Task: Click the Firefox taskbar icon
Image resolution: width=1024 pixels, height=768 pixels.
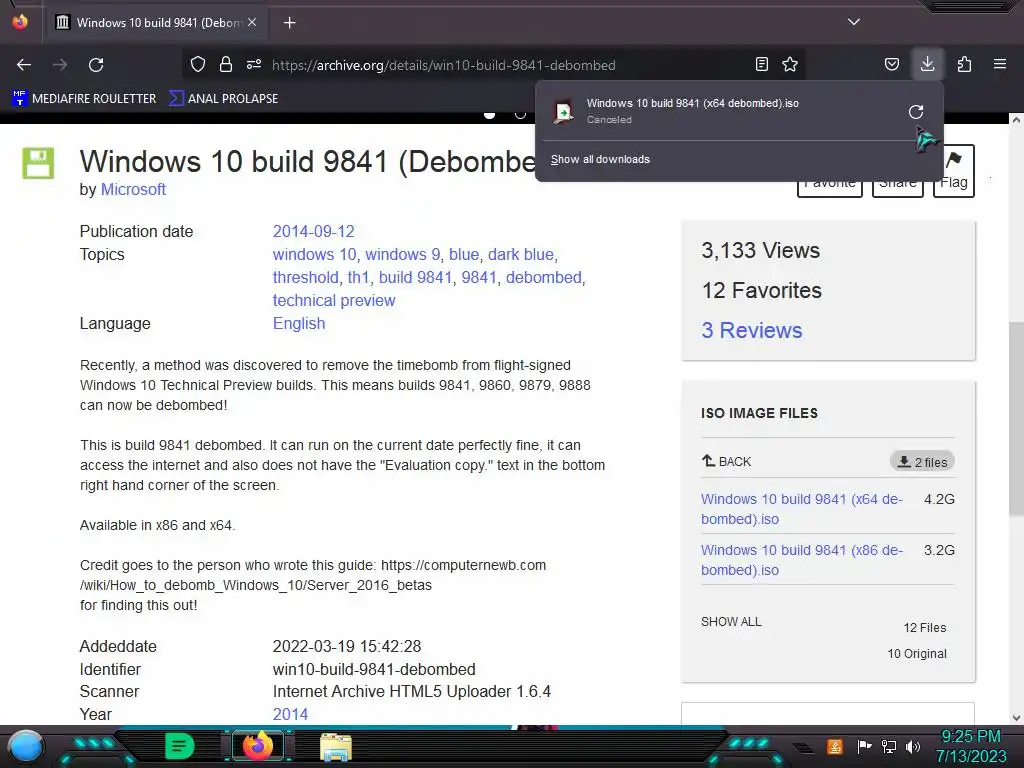Action: click(257, 746)
